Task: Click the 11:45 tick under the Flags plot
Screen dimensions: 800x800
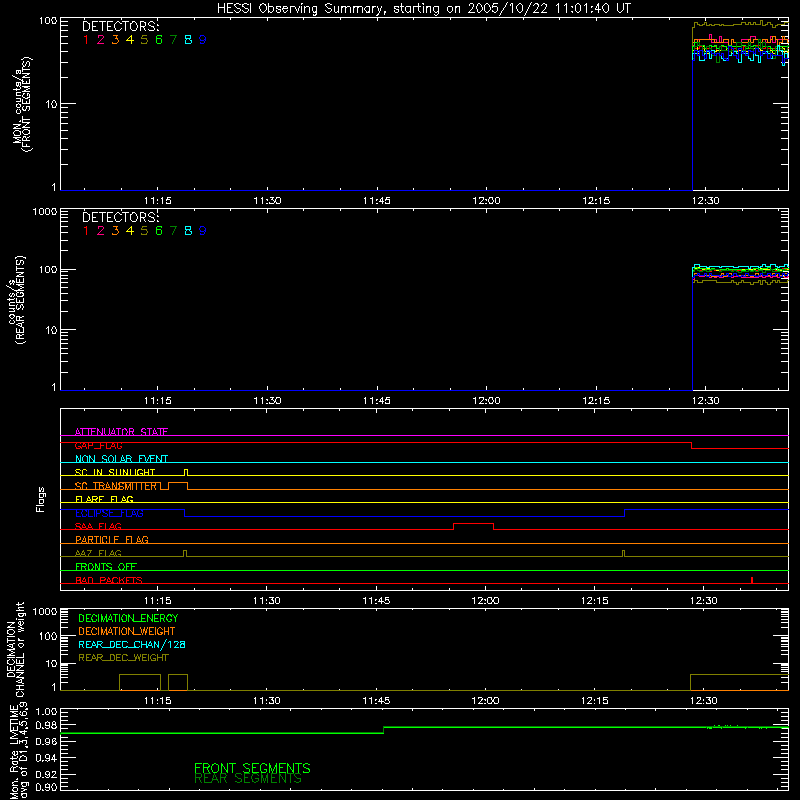Action: tap(376, 601)
